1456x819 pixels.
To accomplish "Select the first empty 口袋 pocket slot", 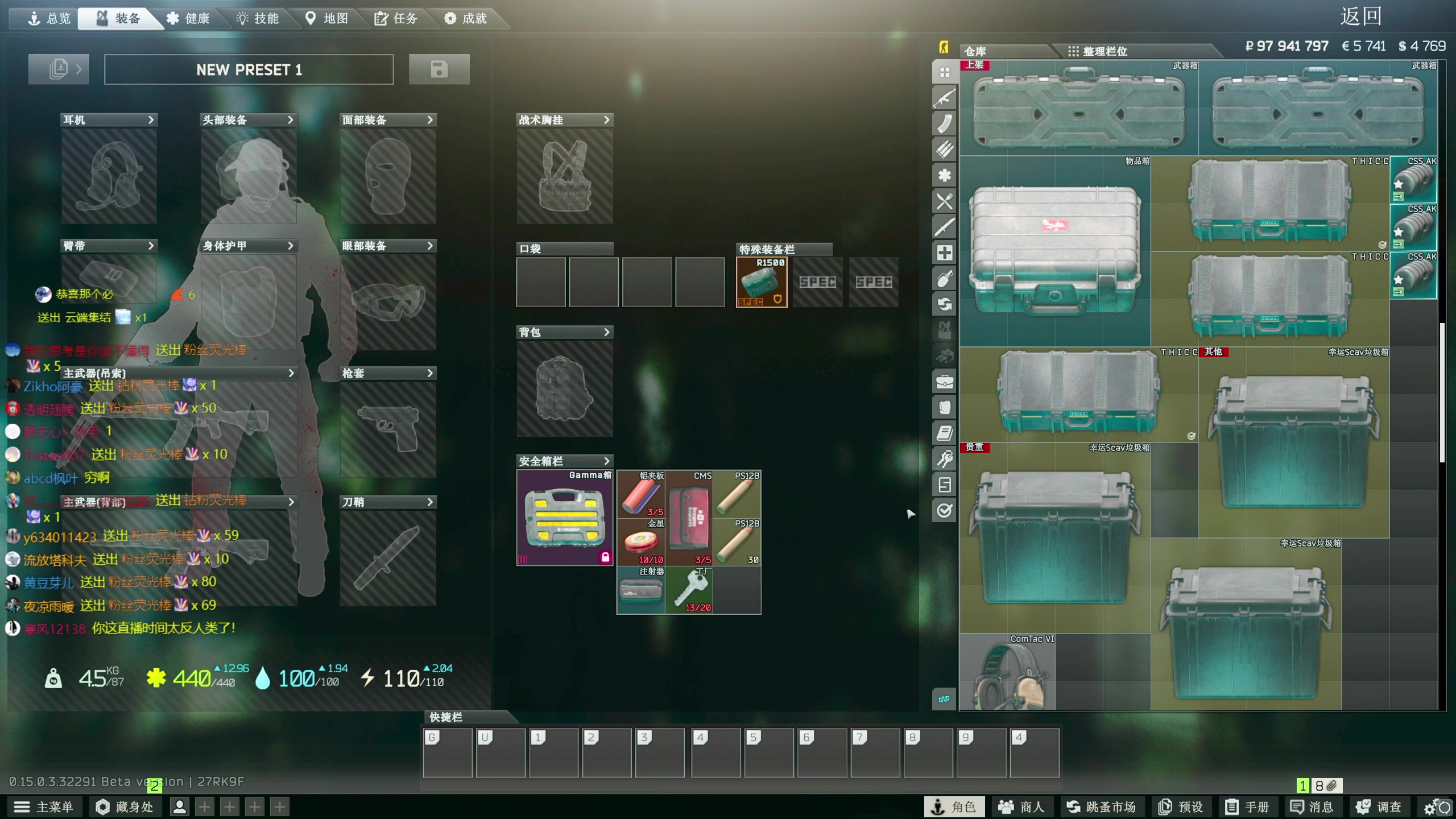I will (x=541, y=282).
